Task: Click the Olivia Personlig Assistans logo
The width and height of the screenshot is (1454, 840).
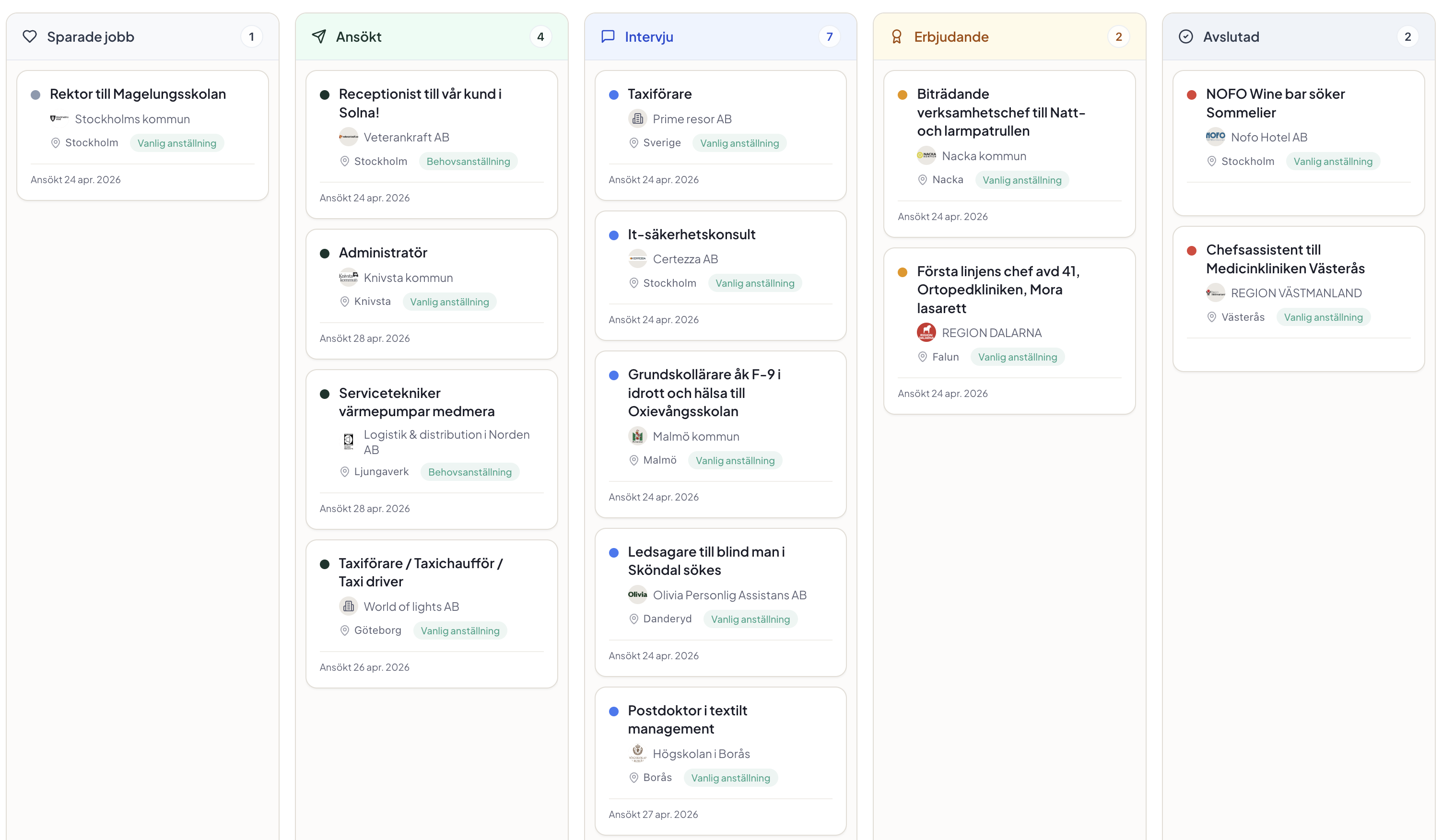Action: coord(638,595)
